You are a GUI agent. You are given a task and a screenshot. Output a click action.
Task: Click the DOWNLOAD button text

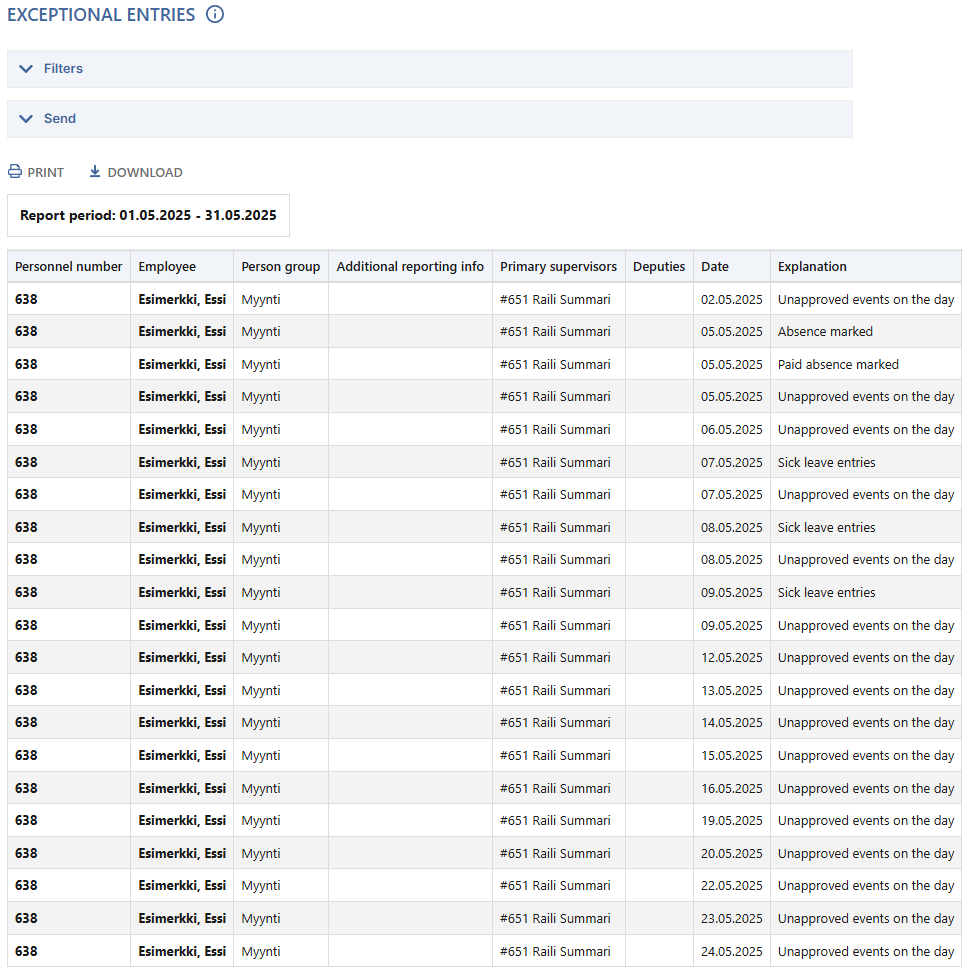[145, 173]
